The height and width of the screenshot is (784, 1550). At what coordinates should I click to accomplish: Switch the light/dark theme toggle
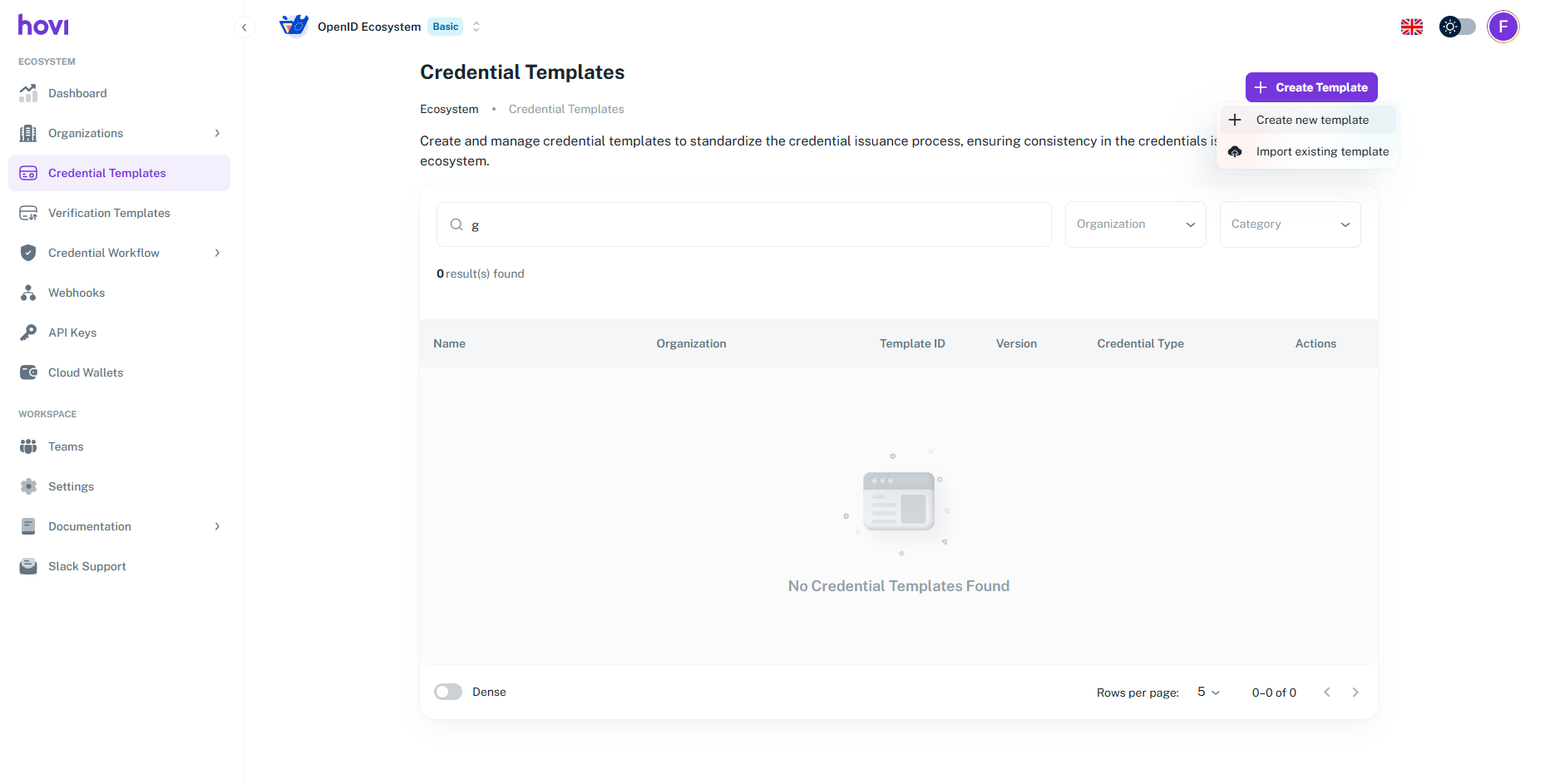pos(1457,27)
